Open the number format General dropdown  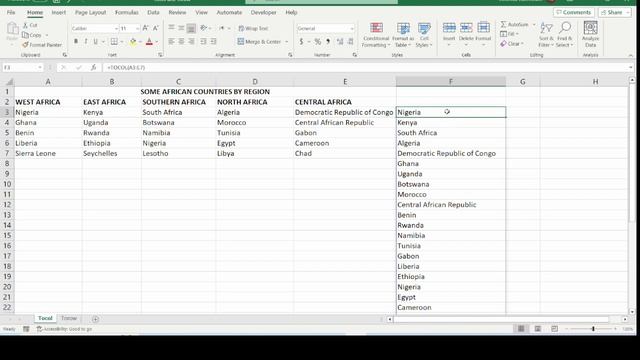[352, 28]
